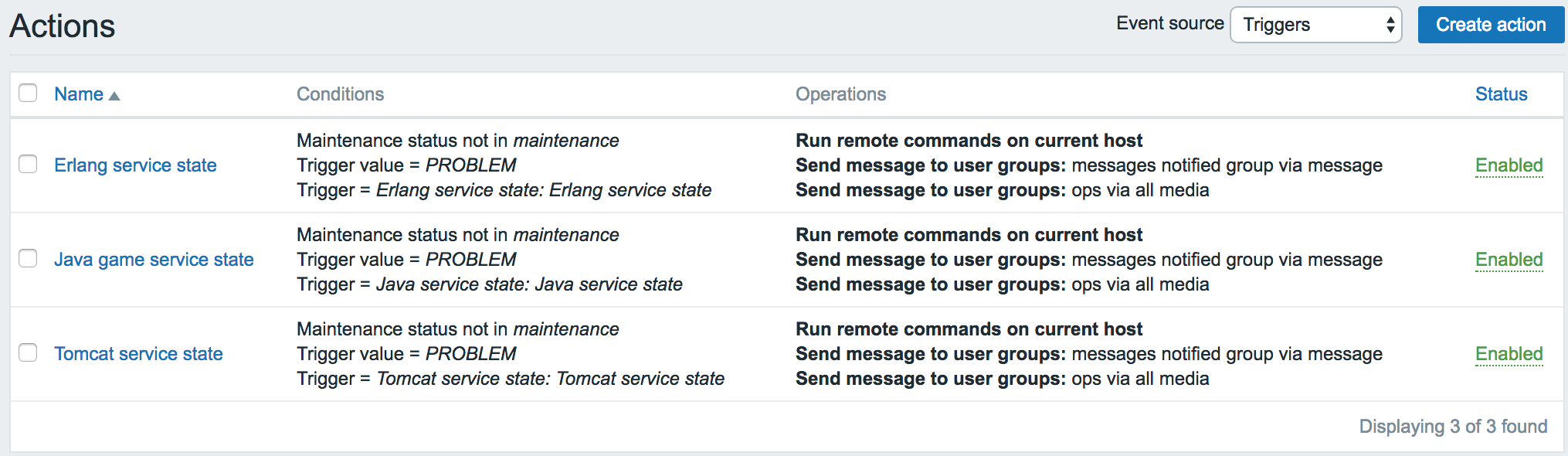This screenshot has width=1568, height=456.
Task: Toggle Enabled status for Java game action
Action: [1509, 260]
